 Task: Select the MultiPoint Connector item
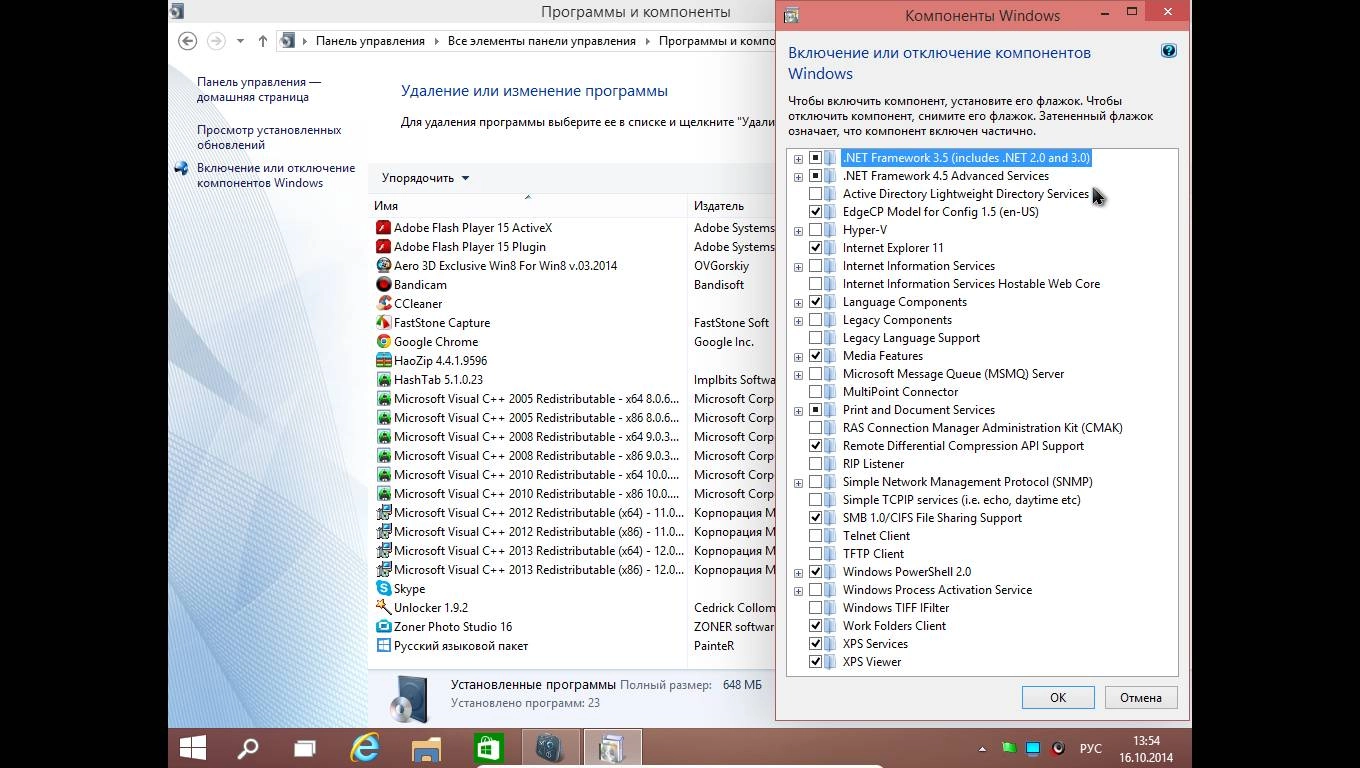point(900,392)
